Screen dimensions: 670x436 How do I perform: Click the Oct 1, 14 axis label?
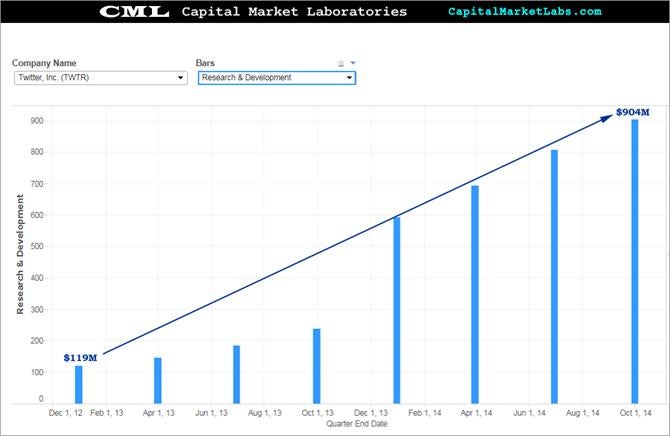(636, 413)
